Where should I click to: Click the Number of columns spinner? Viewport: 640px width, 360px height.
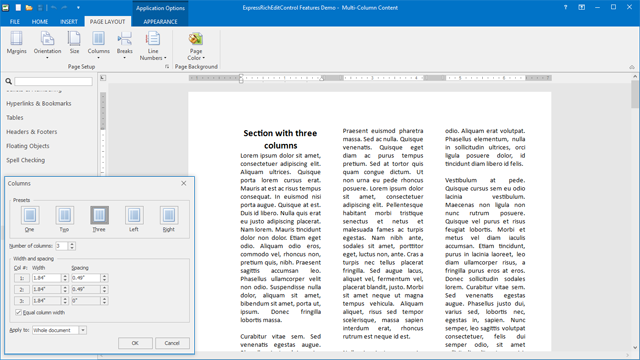tap(72, 246)
